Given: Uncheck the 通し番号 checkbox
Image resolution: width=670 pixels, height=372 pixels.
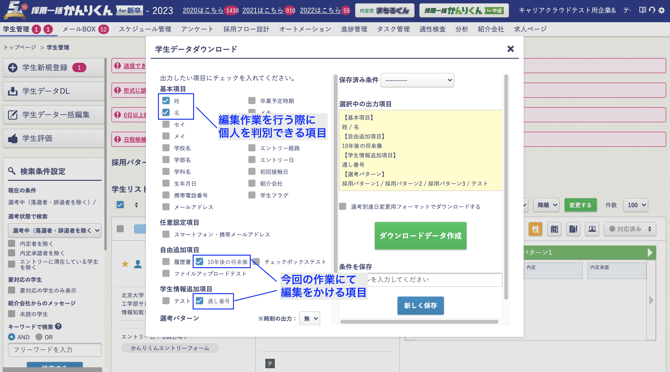Looking at the screenshot, I should click(200, 301).
